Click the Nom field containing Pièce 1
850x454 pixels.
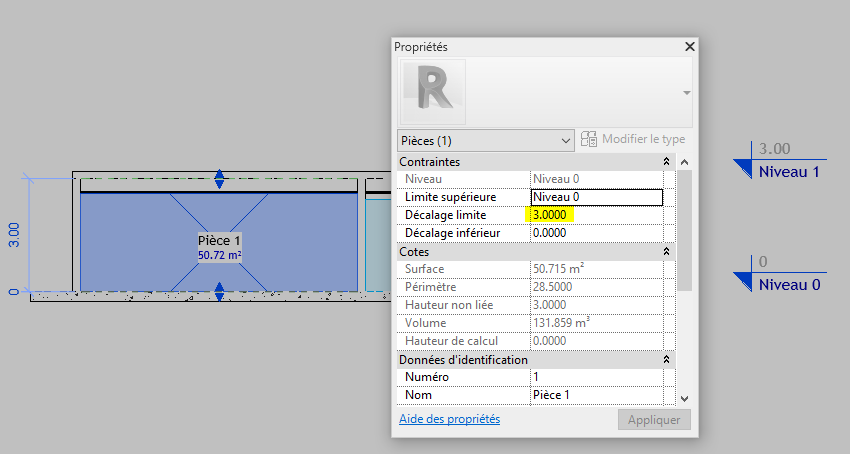pos(596,395)
